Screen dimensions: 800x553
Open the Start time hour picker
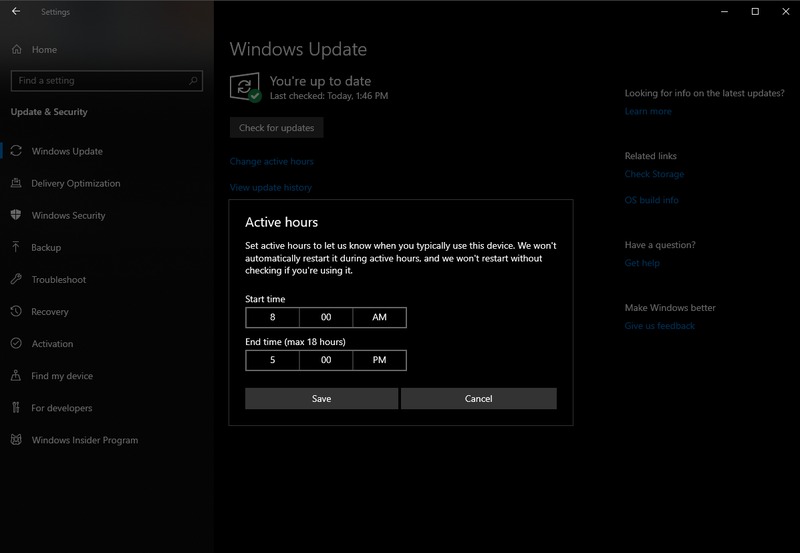272,318
